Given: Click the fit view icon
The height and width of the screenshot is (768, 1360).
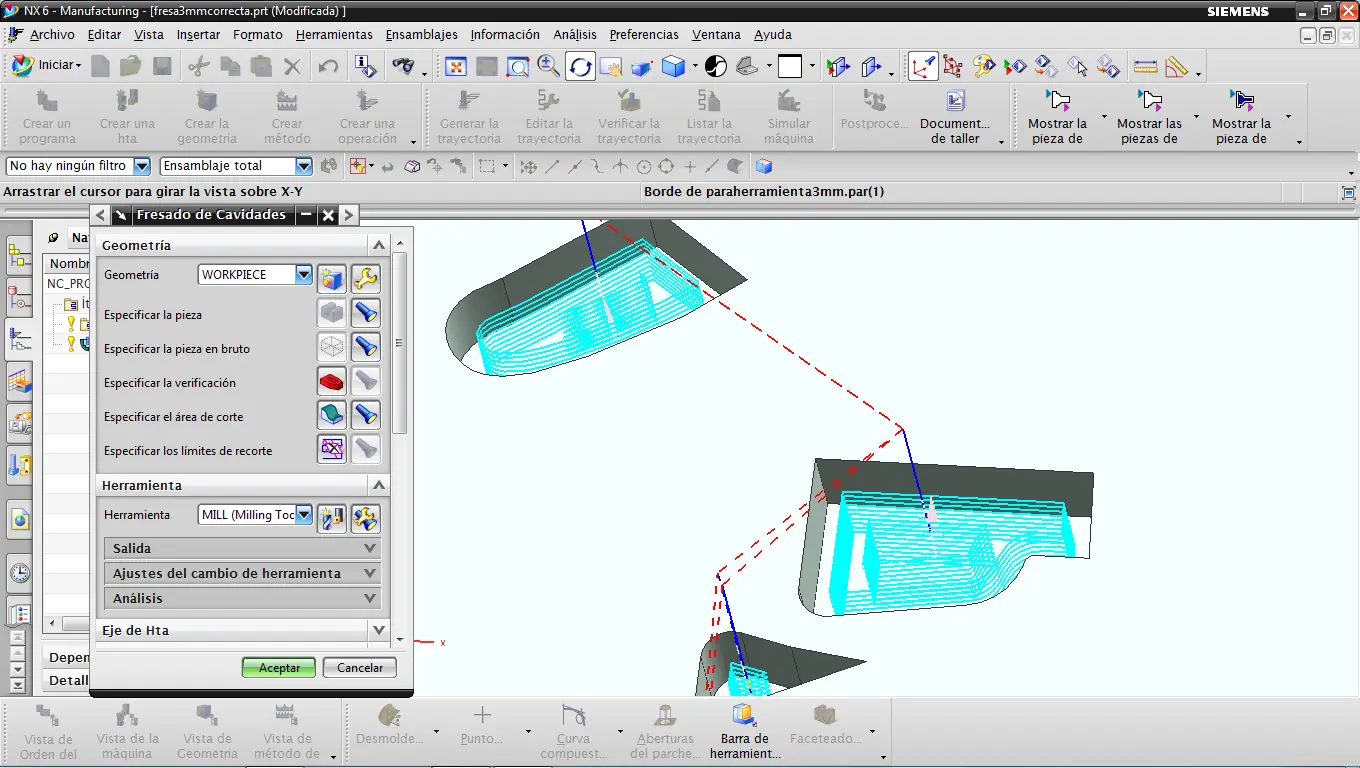Looking at the screenshot, I should pyautogui.click(x=456, y=67).
